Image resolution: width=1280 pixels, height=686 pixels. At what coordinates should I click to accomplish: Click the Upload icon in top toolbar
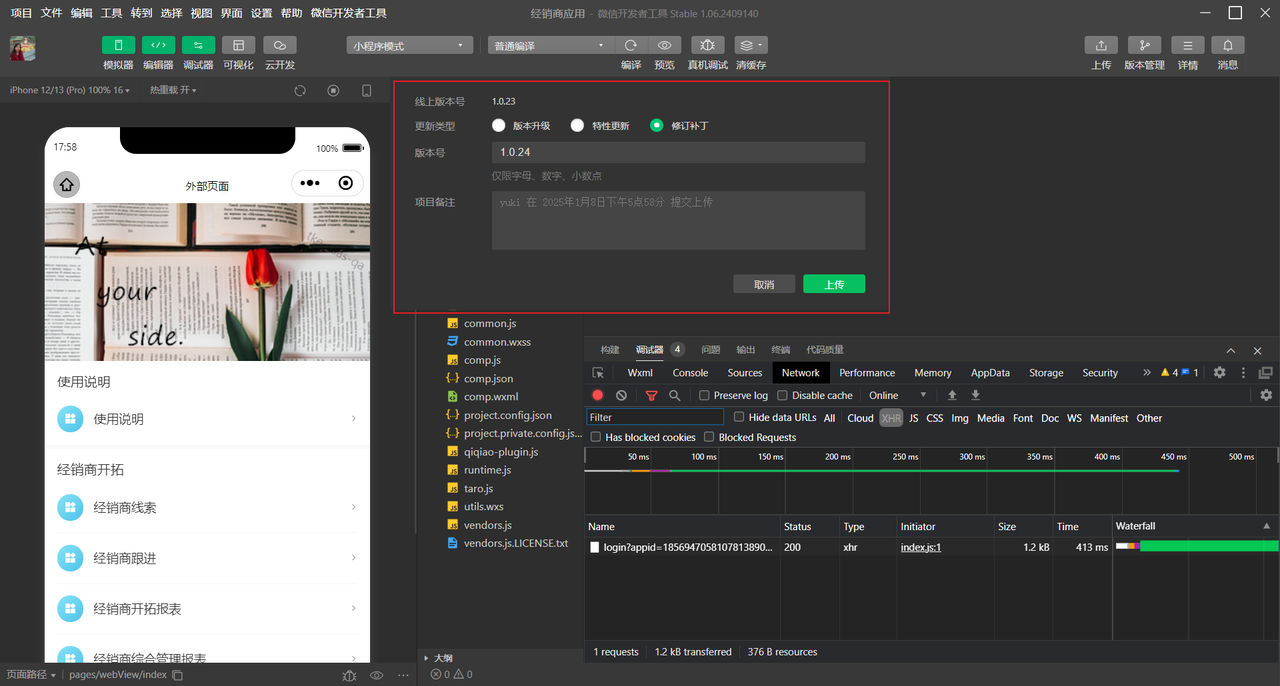pos(1101,46)
